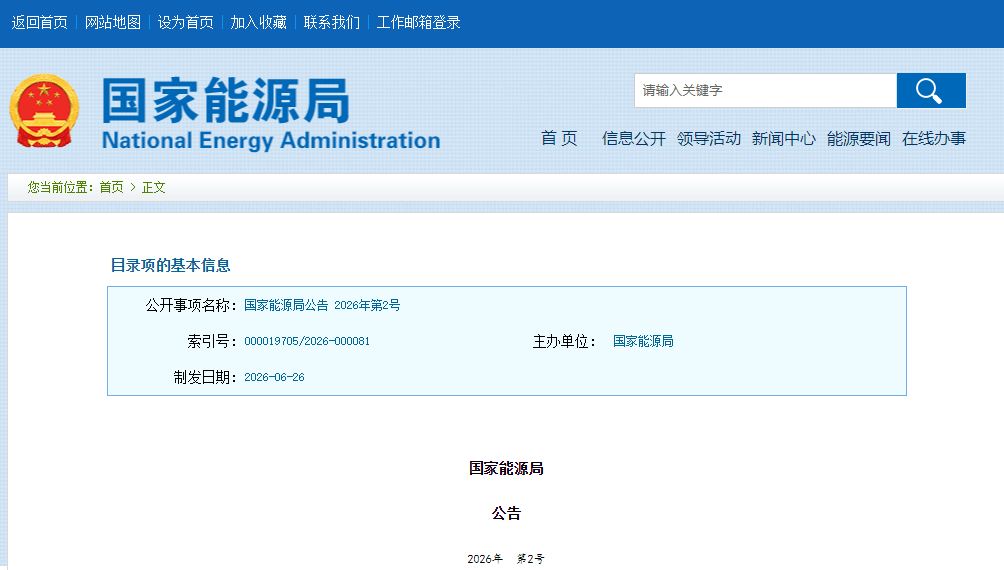The width and height of the screenshot is (1004, 570).
Task: Click 首页 in the breadcrumb
Action: [x=111, y=187]
